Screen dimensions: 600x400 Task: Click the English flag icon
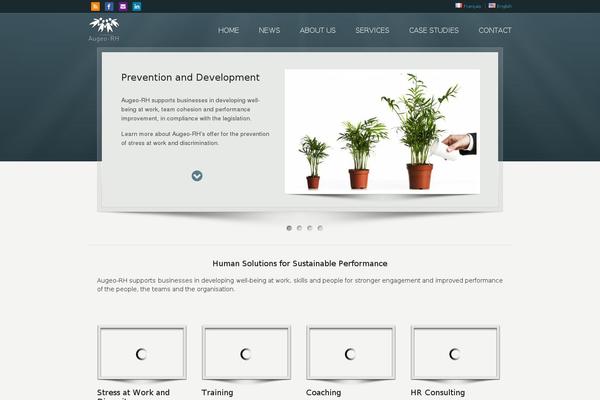pyautogui.click(x=492, y=5)
